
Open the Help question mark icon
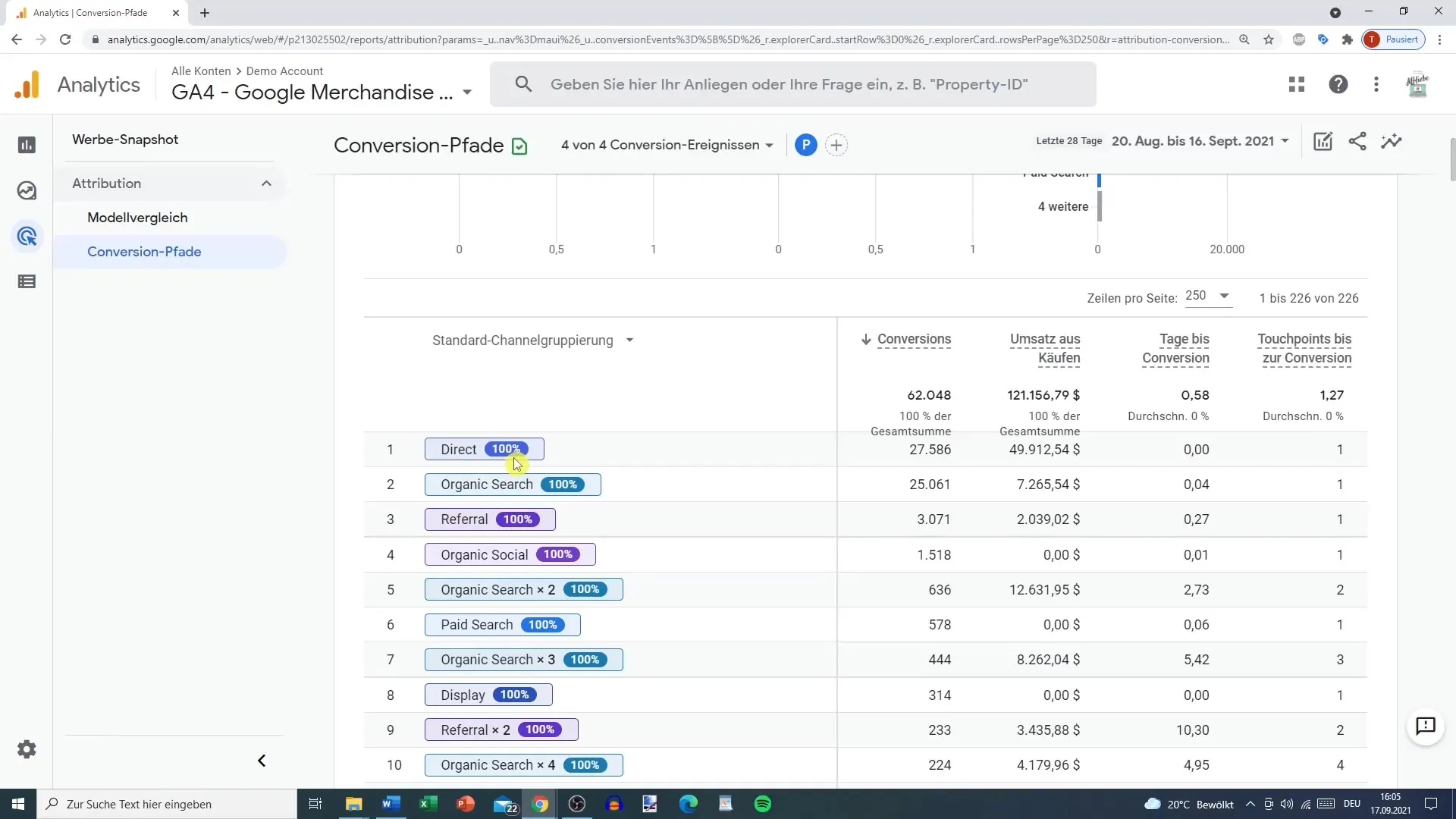click(1338, 84)
